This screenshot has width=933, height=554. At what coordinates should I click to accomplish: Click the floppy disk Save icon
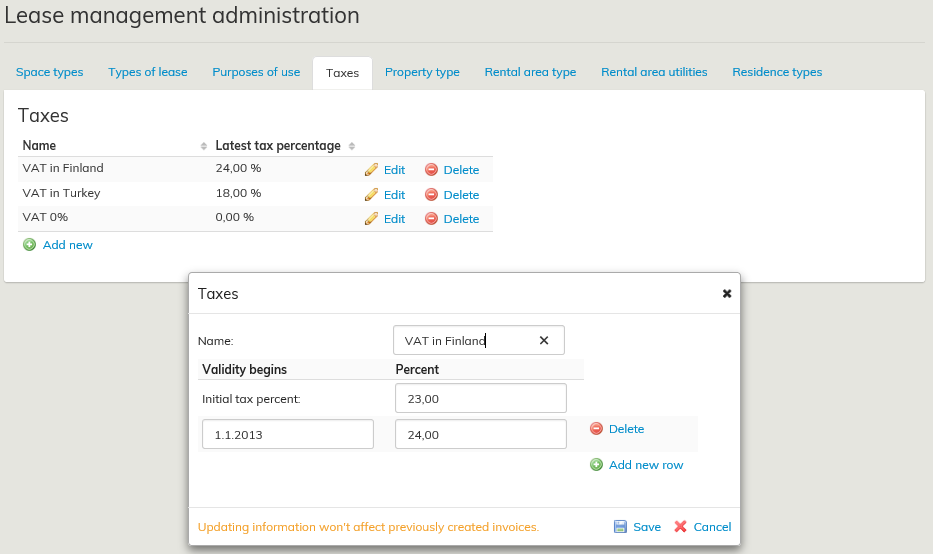click(620, 527)
